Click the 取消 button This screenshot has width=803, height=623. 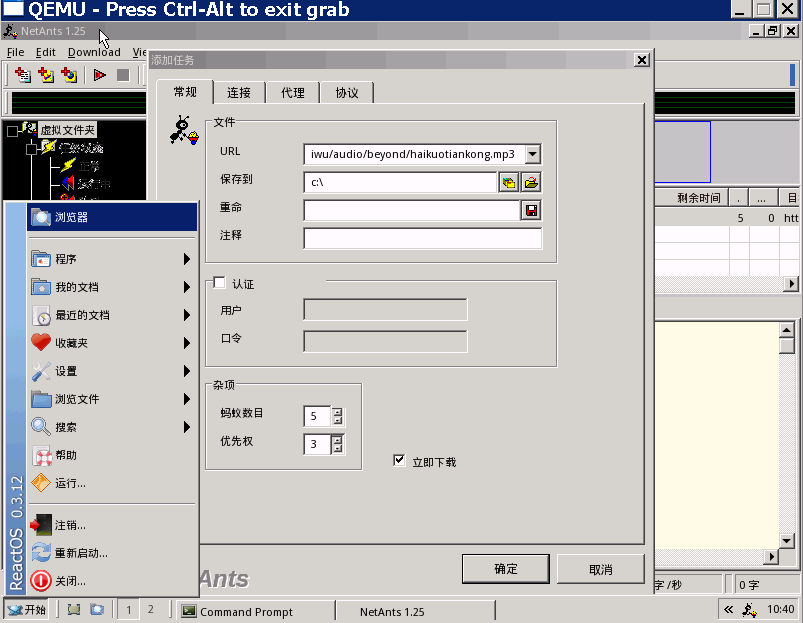[600, 569]
